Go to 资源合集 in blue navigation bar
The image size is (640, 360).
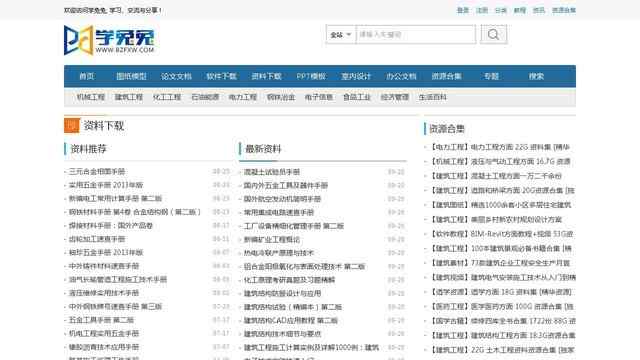(447, 76)
